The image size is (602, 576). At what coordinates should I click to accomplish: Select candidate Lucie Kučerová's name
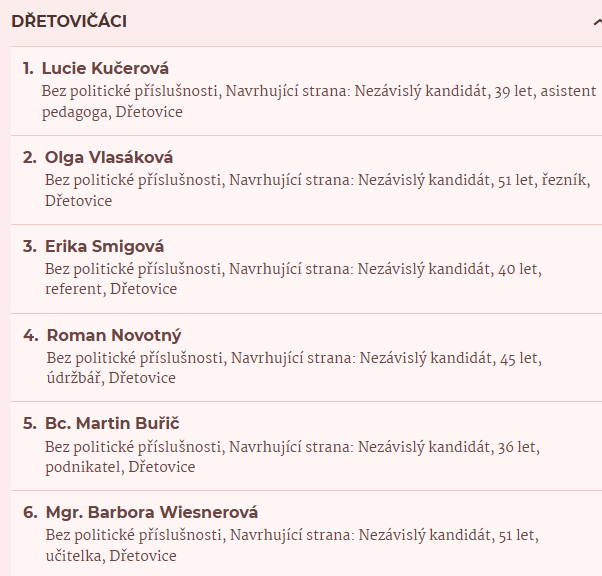pyautogui.click(x=105, y=68)
